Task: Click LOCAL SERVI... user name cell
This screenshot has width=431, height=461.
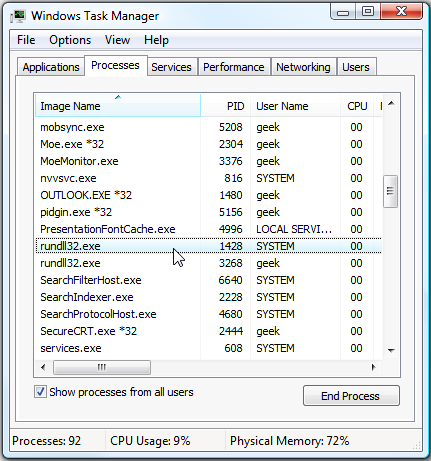Action: click(x=294, y=229)
